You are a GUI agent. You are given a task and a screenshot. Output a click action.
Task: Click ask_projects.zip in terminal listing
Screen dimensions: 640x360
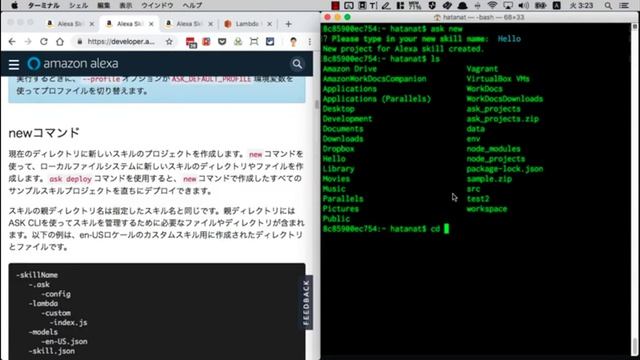[x=503, y=119]
